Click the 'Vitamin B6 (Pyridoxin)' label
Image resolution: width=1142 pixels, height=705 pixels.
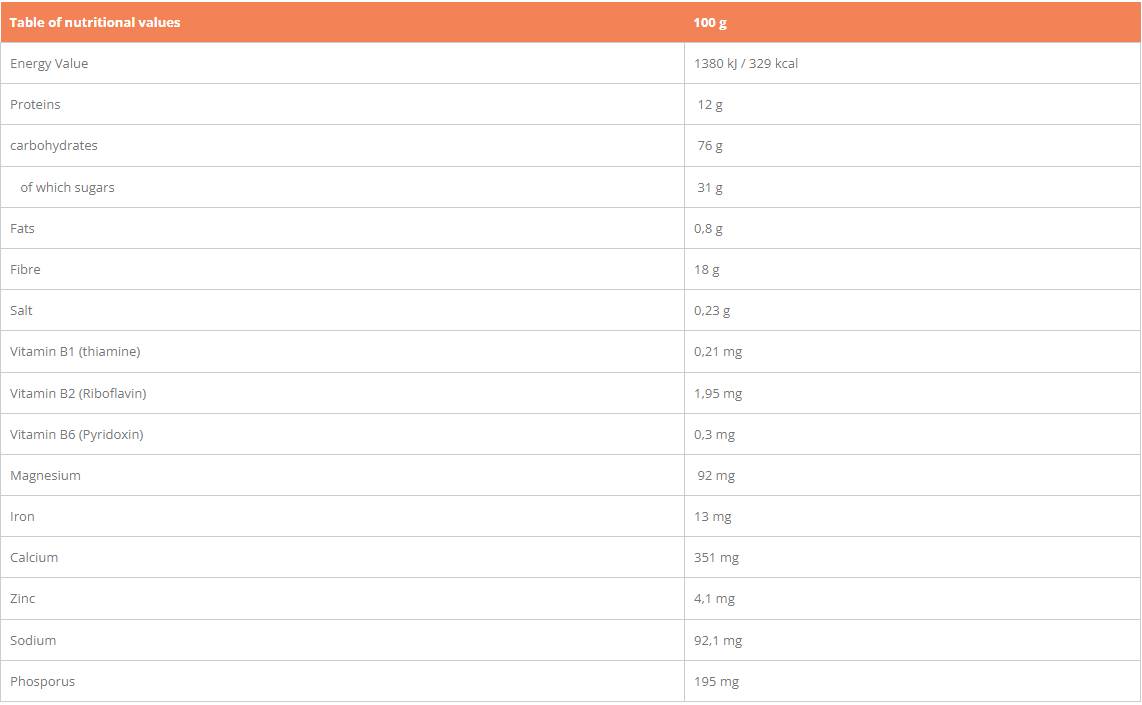tap(77, 435)
